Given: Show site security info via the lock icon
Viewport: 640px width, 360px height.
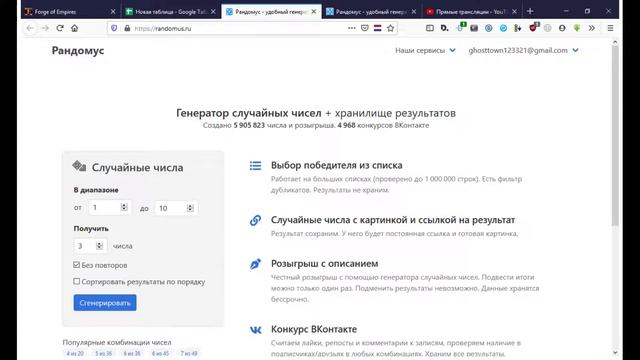Looking at the screenshot, I should pos(127,28).
